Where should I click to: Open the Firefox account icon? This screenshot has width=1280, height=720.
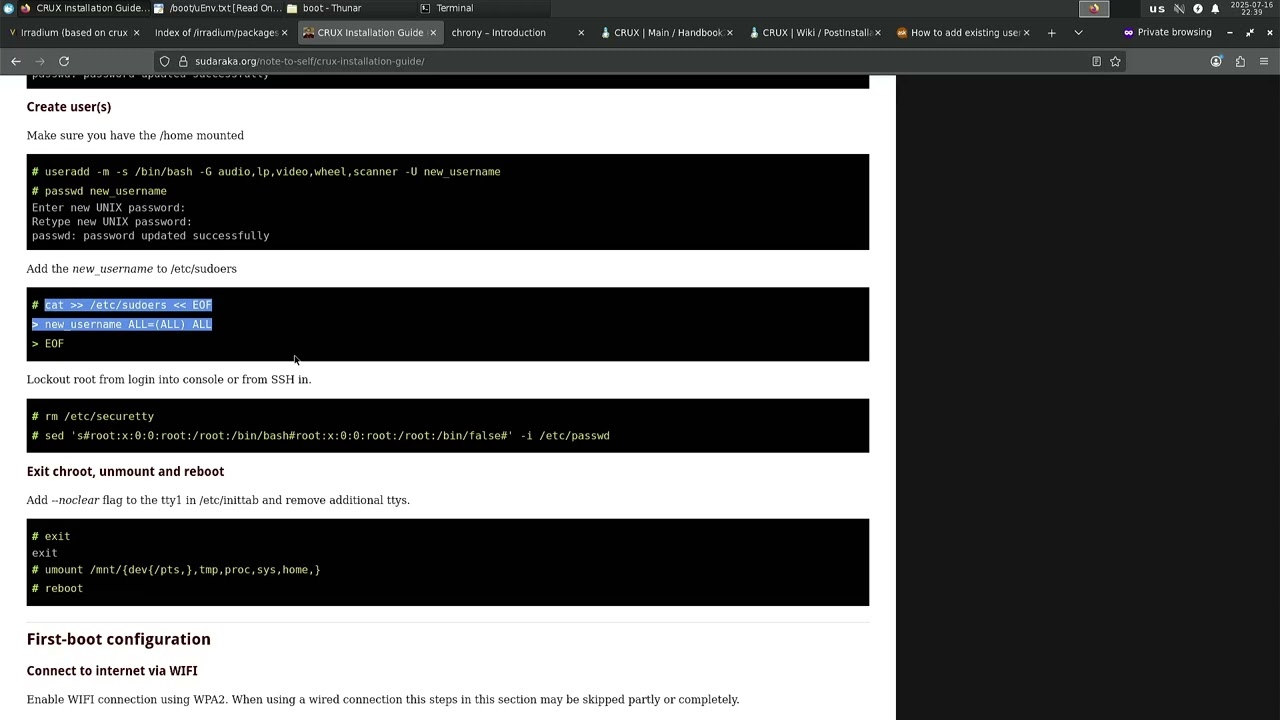pos(1216,61)
